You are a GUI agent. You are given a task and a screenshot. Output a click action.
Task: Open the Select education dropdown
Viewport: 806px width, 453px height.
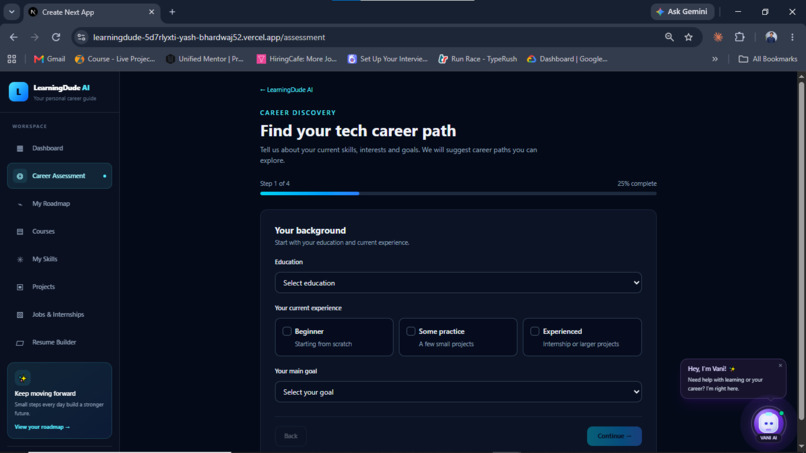pos(458,283)
